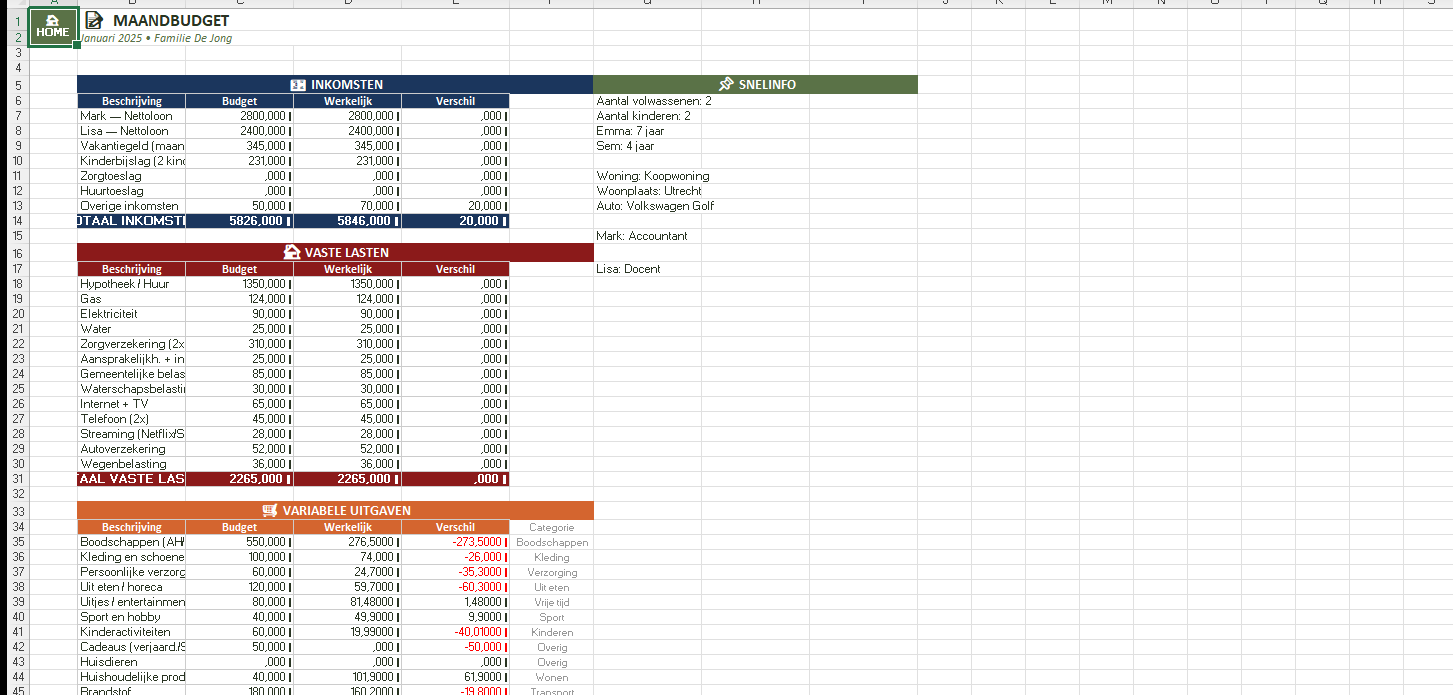This screenshot has height=695, width=1453.
Task: Select the Overige inkomsten Werkelijk cell
Action: 347,206
